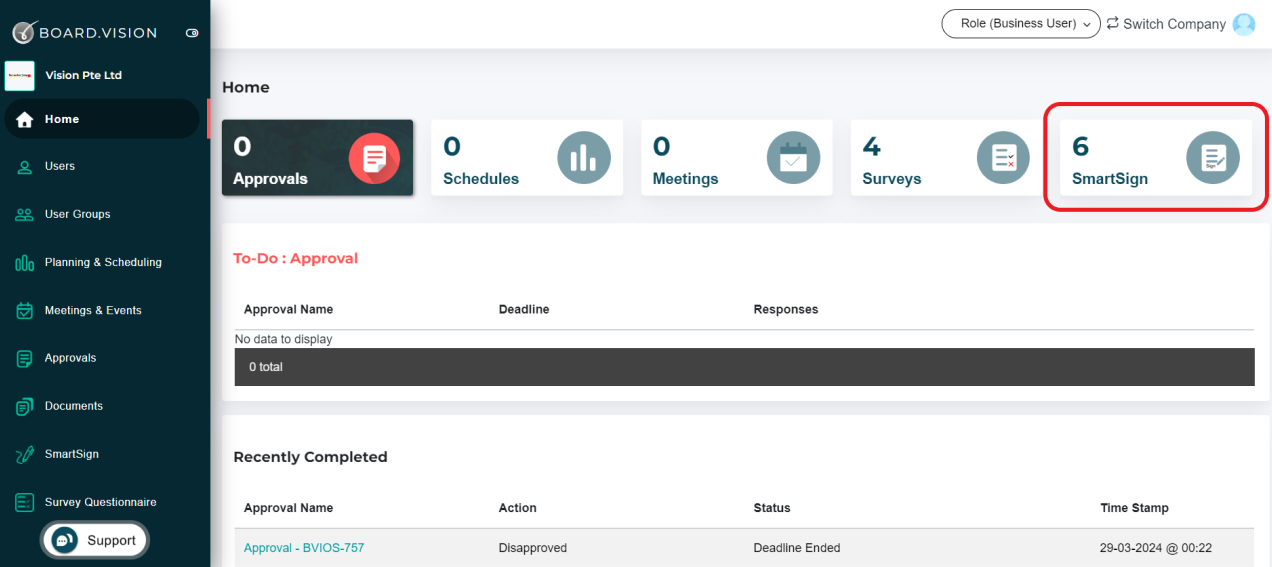Screen dimensions: 1272x567
Task: Click the Board.Vision logo icon
Action: point(24,32)
